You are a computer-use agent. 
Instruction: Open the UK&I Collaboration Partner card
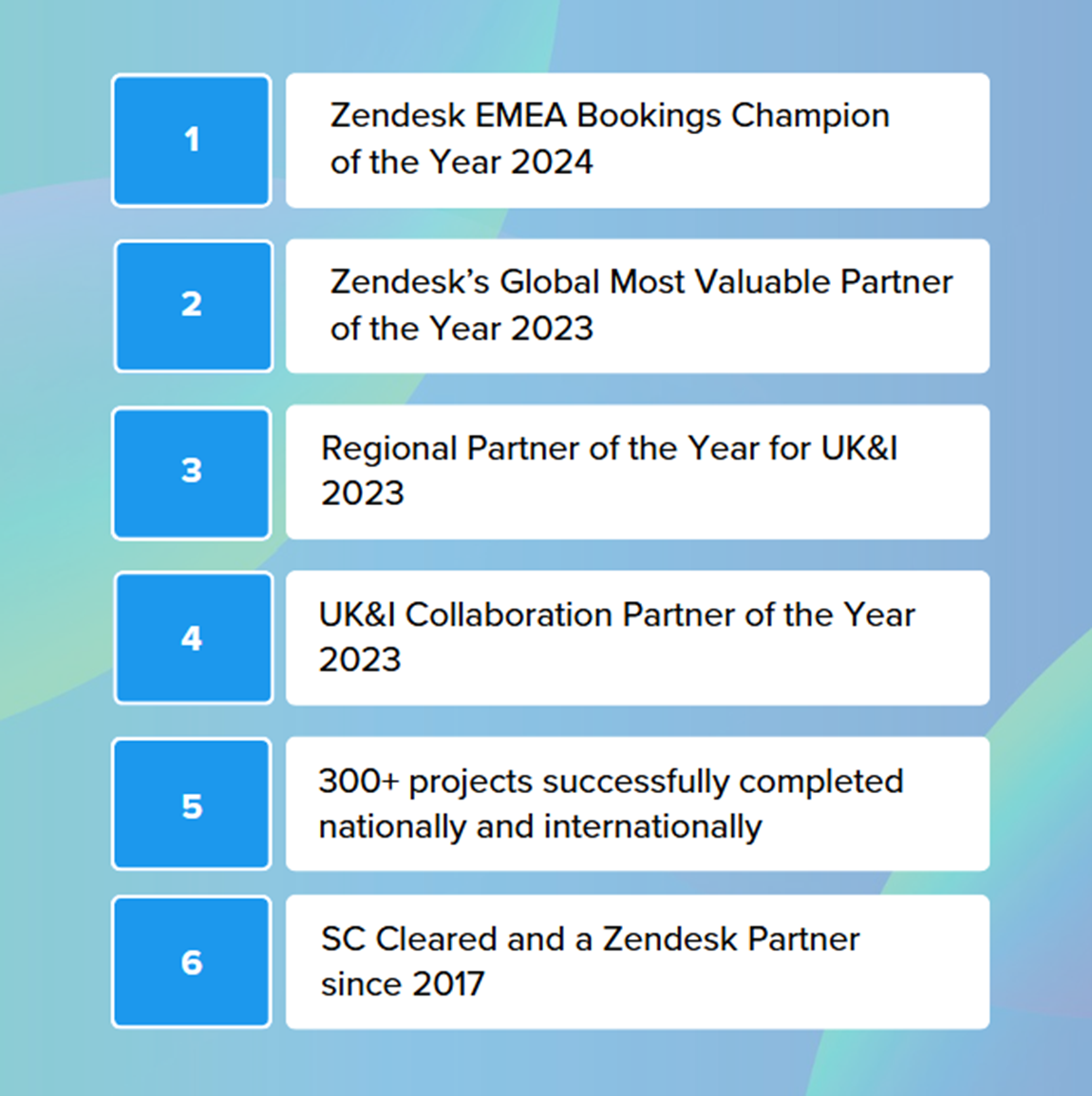pos(637,638)
